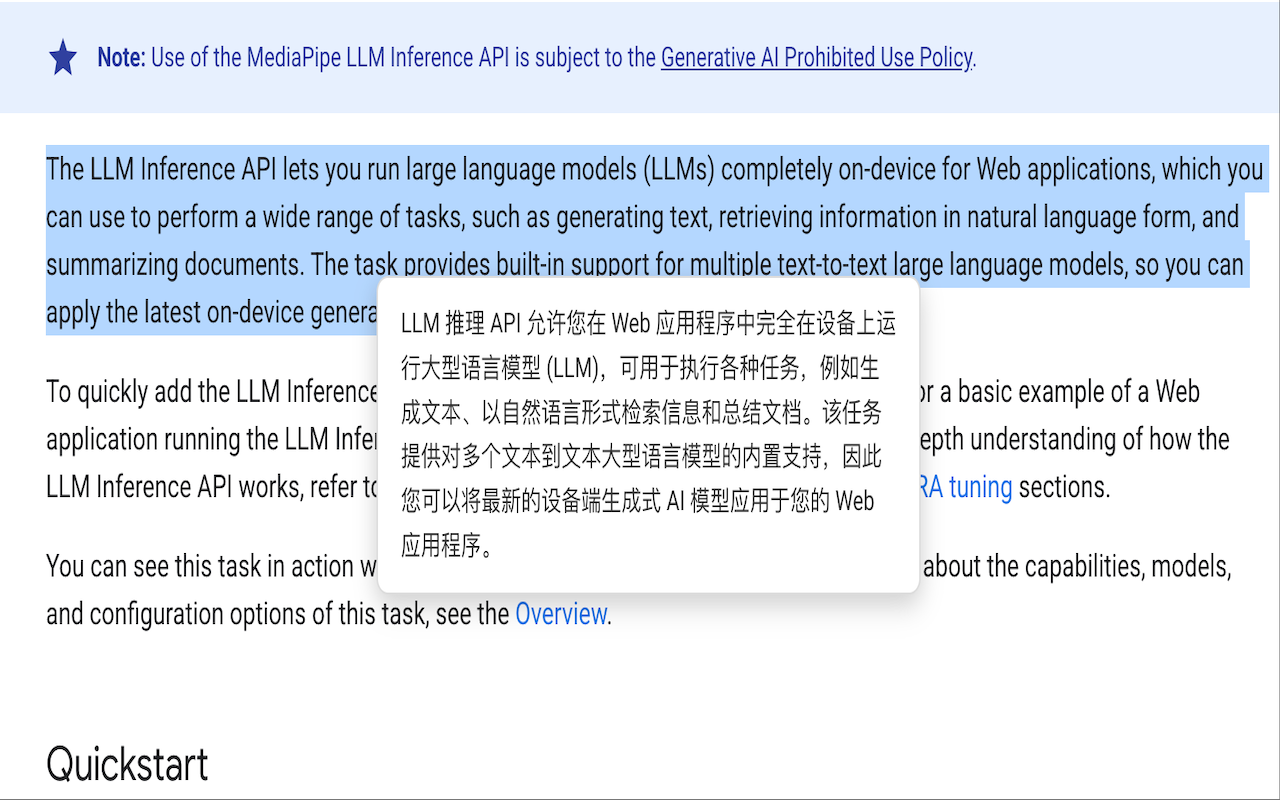The image size is (1280, 800).
Task: Click the LoRA tuning link
Action: [x=966, y=487]
